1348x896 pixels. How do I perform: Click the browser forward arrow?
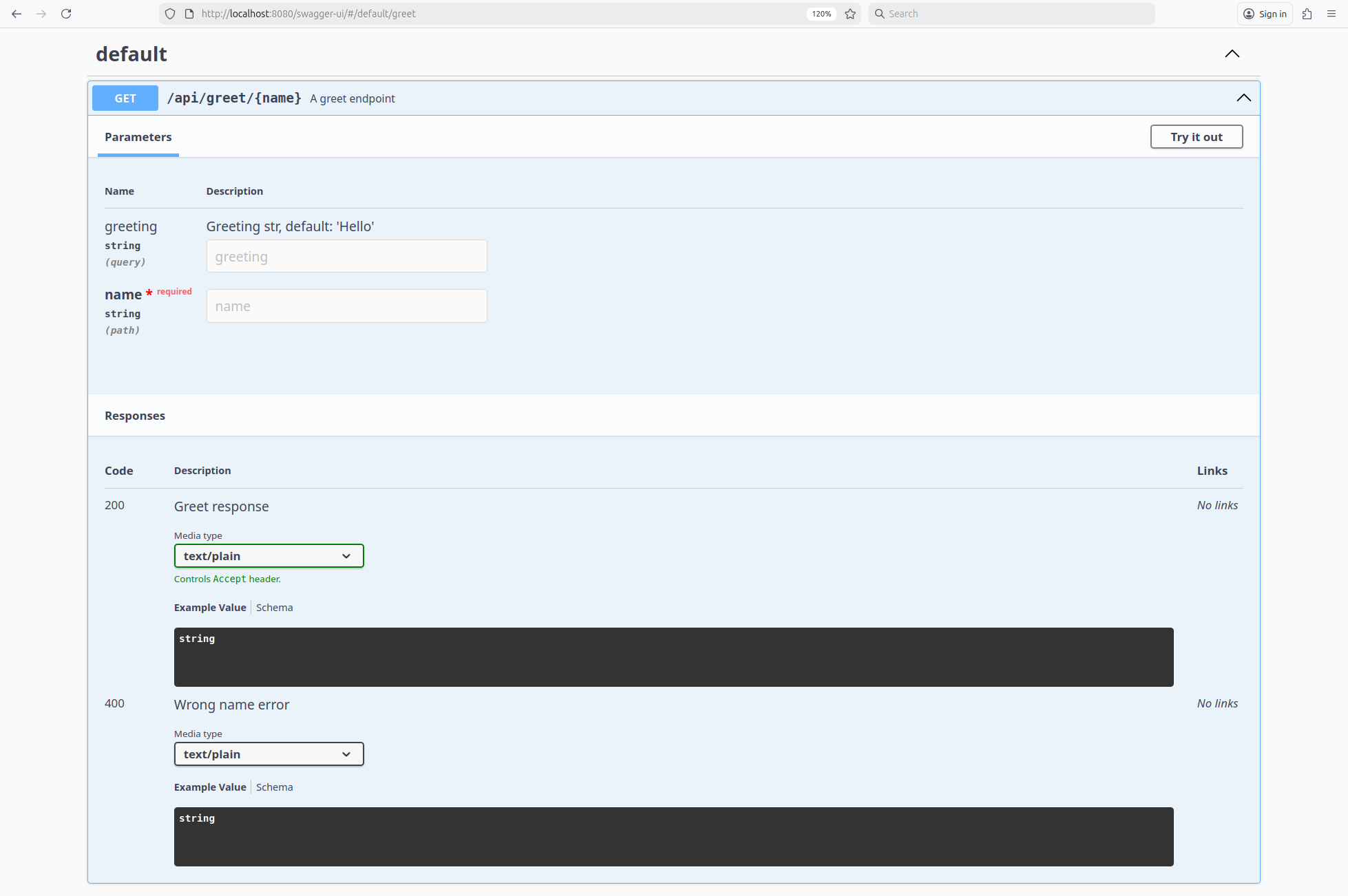[x=41, y=14]
